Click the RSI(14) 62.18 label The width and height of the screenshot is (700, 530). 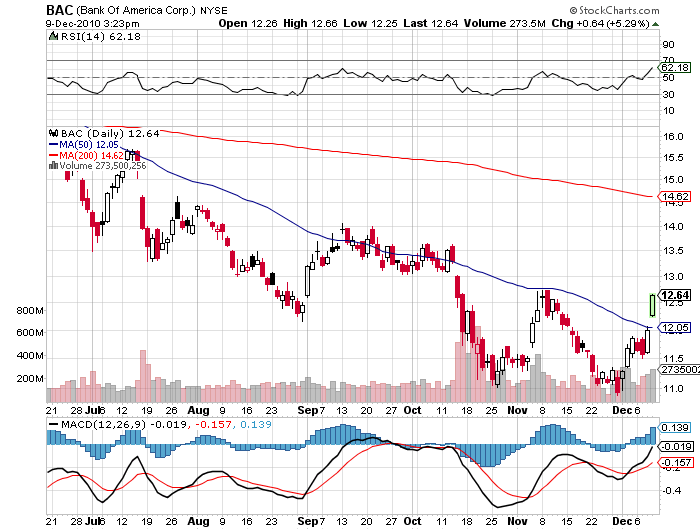[100, 37]
